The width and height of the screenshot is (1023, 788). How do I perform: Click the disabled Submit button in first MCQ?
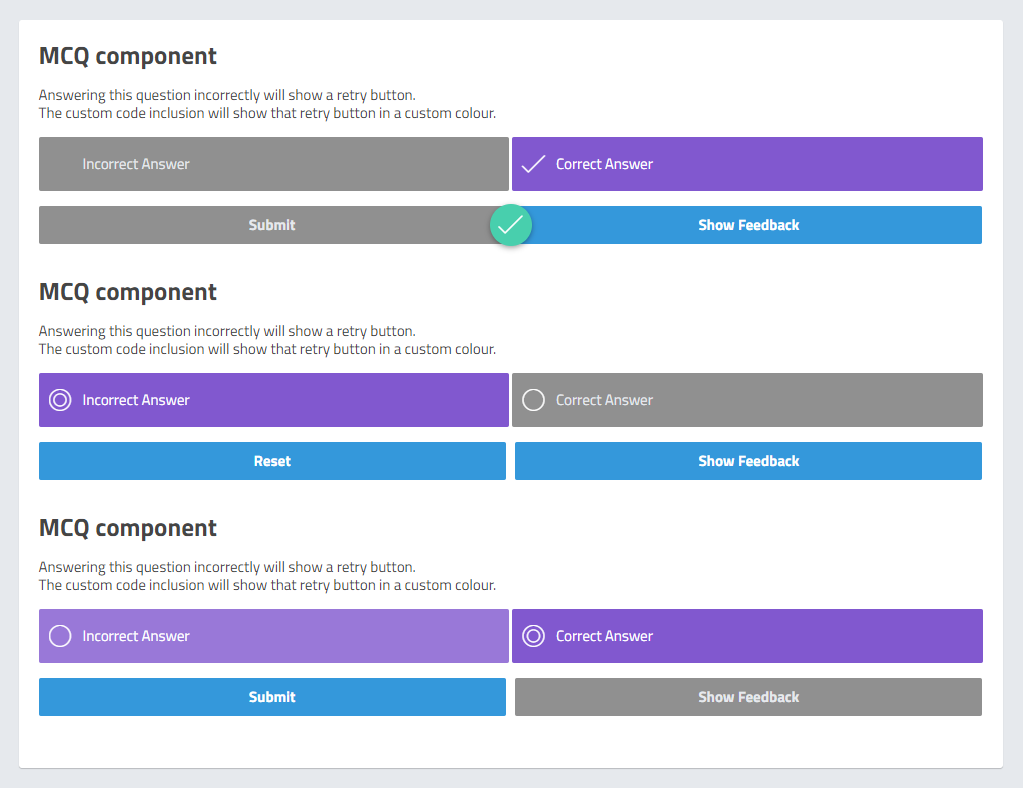tap(272, 225)
